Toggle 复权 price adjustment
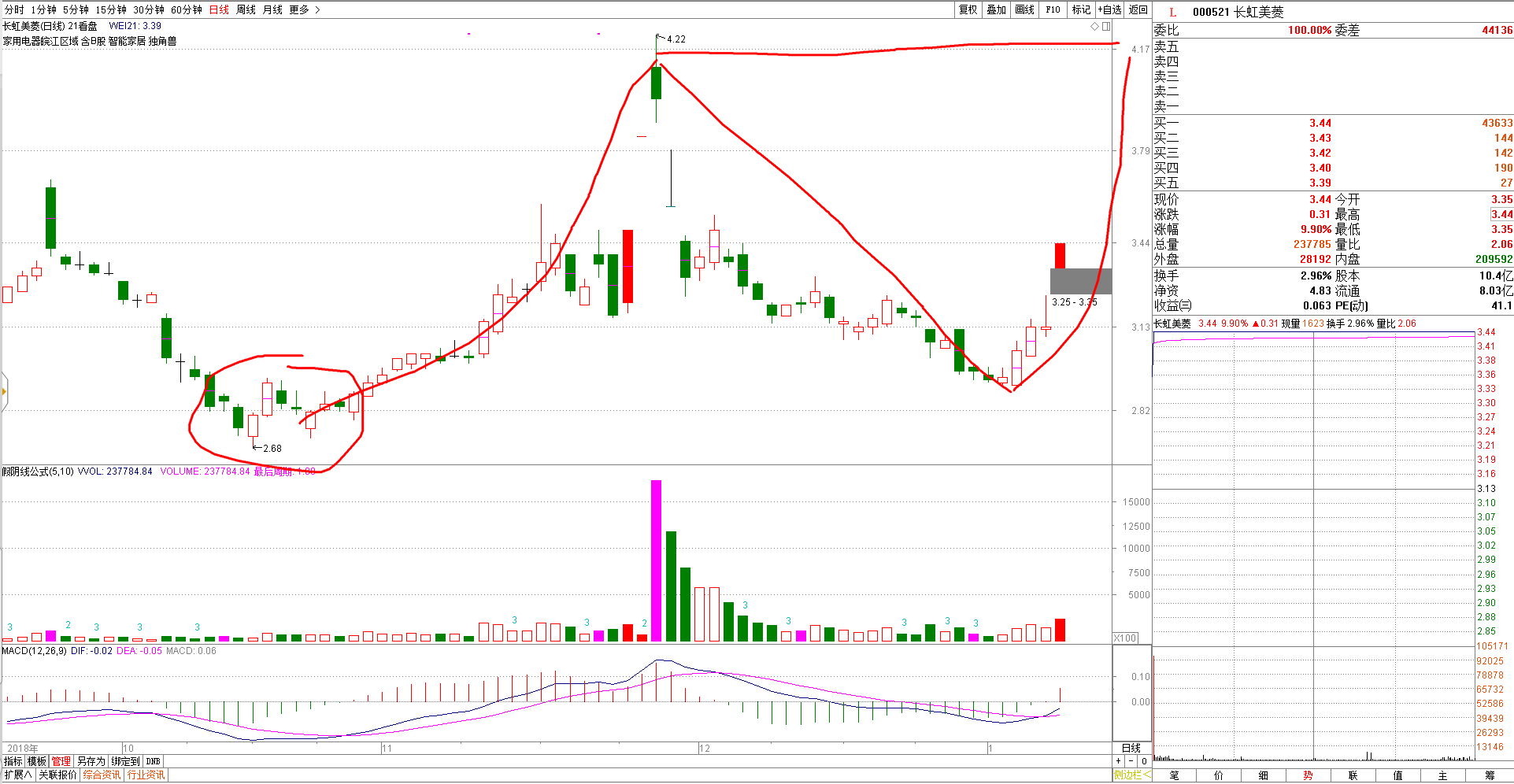 tap(968, 9)
